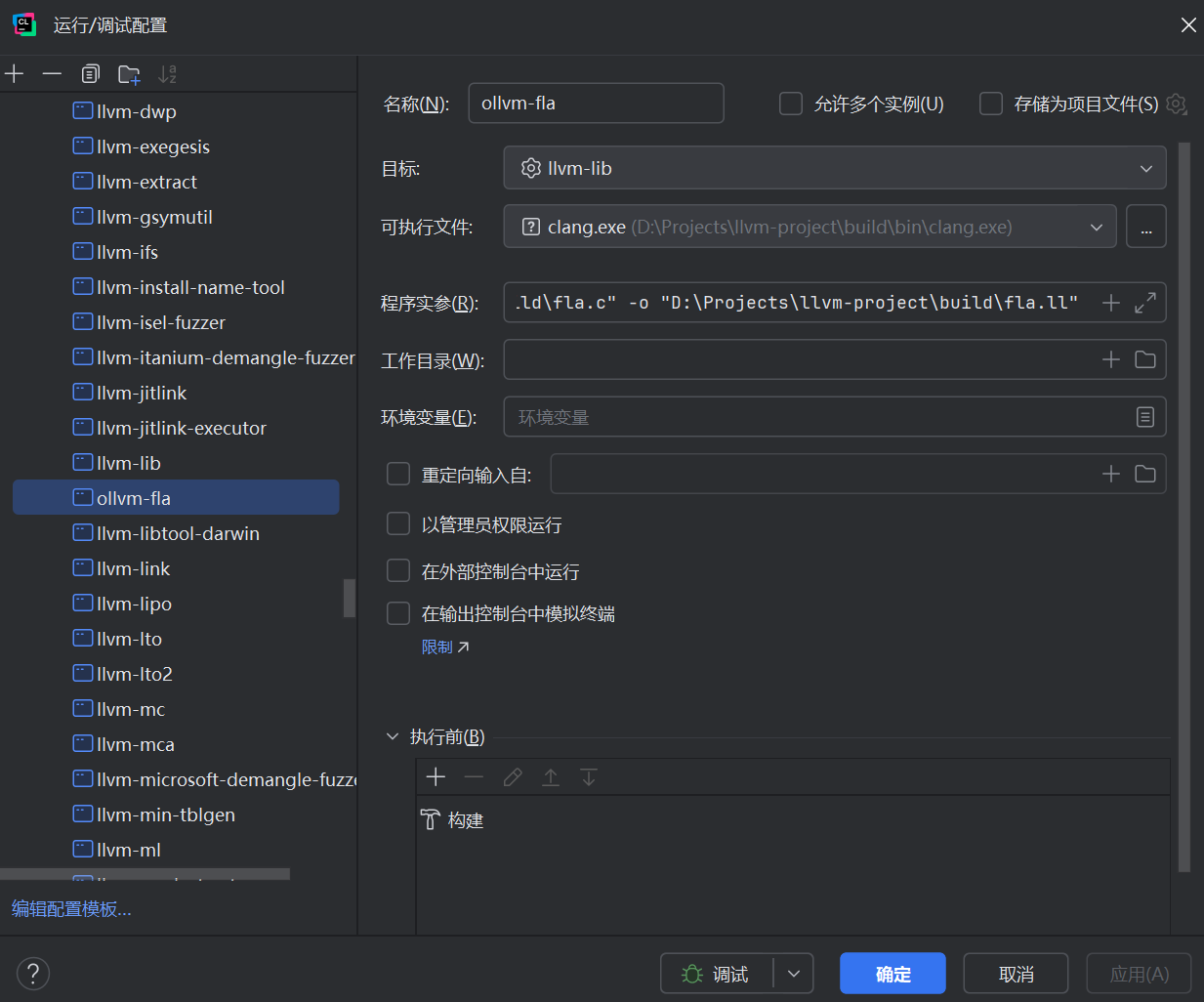
Task: Open dropdown arrow beside 调试 button
Action: [x=794, y=974]
